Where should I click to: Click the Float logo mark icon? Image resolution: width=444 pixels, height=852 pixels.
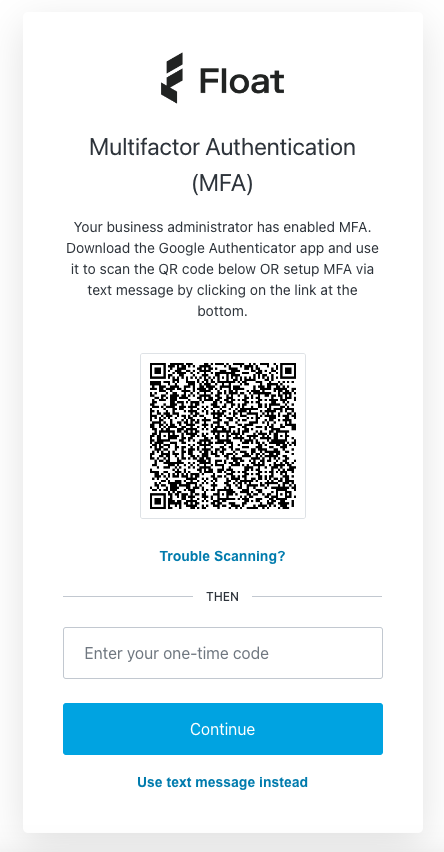172,78
